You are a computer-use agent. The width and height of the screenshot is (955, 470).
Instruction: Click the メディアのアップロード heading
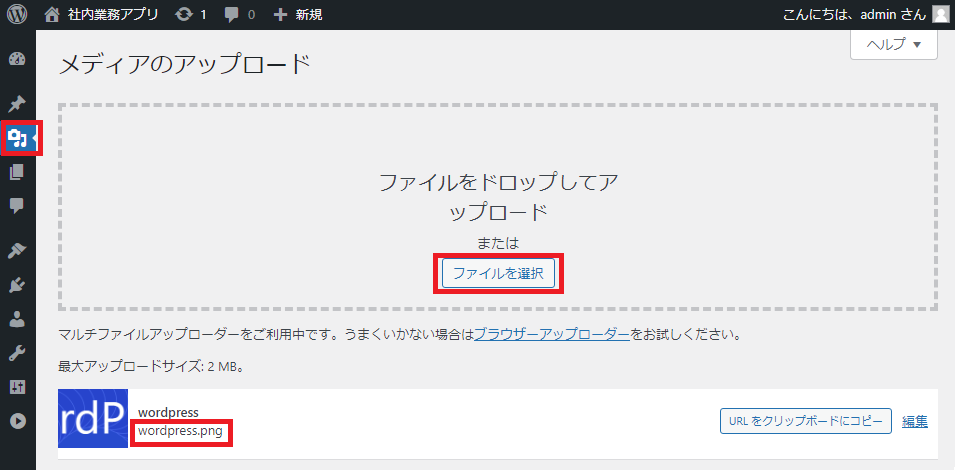[x=185, y=64]
